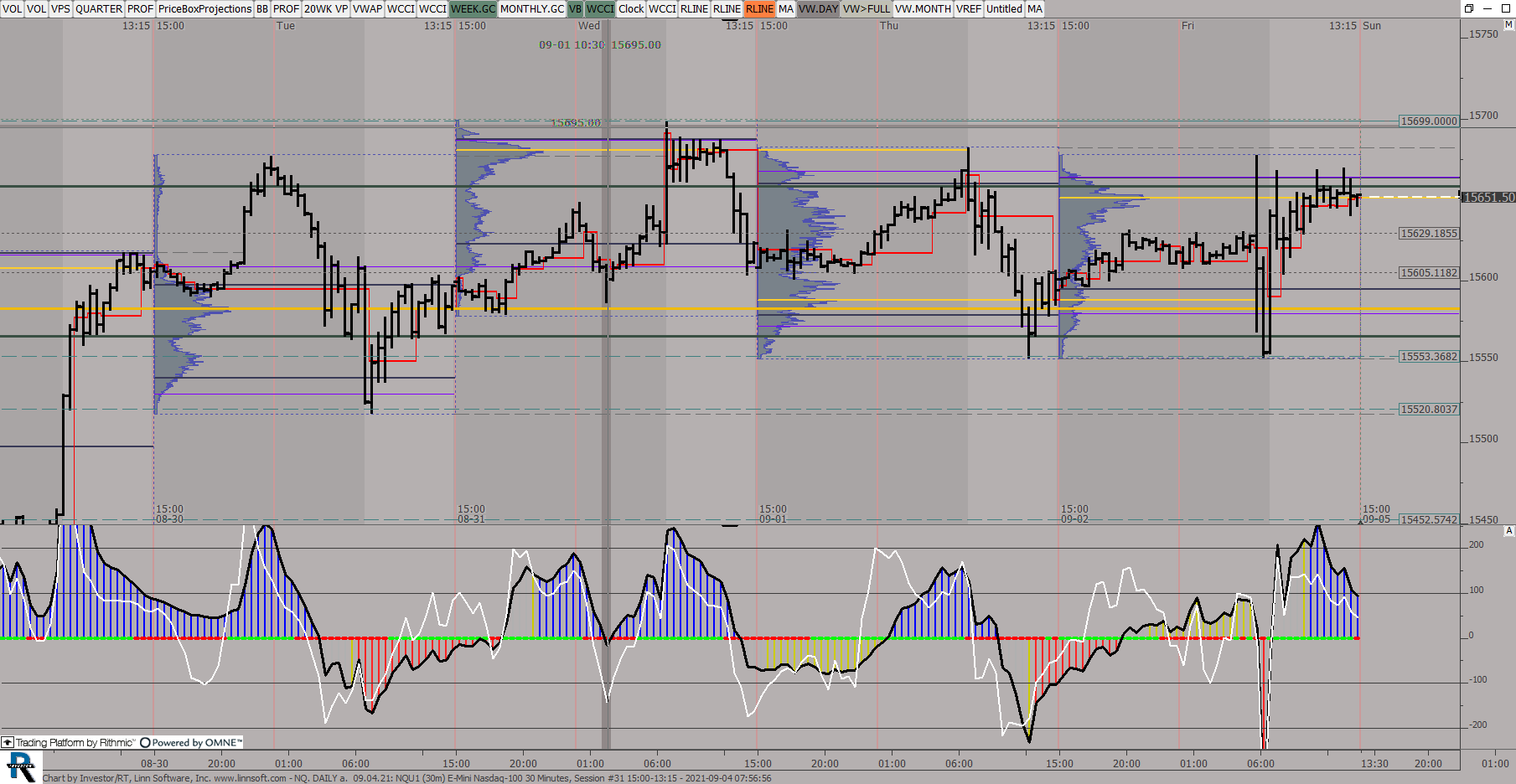Viewport: 1516px width, 784px height.
Task: Click the Clock button
Action: [x=631, y=8]
